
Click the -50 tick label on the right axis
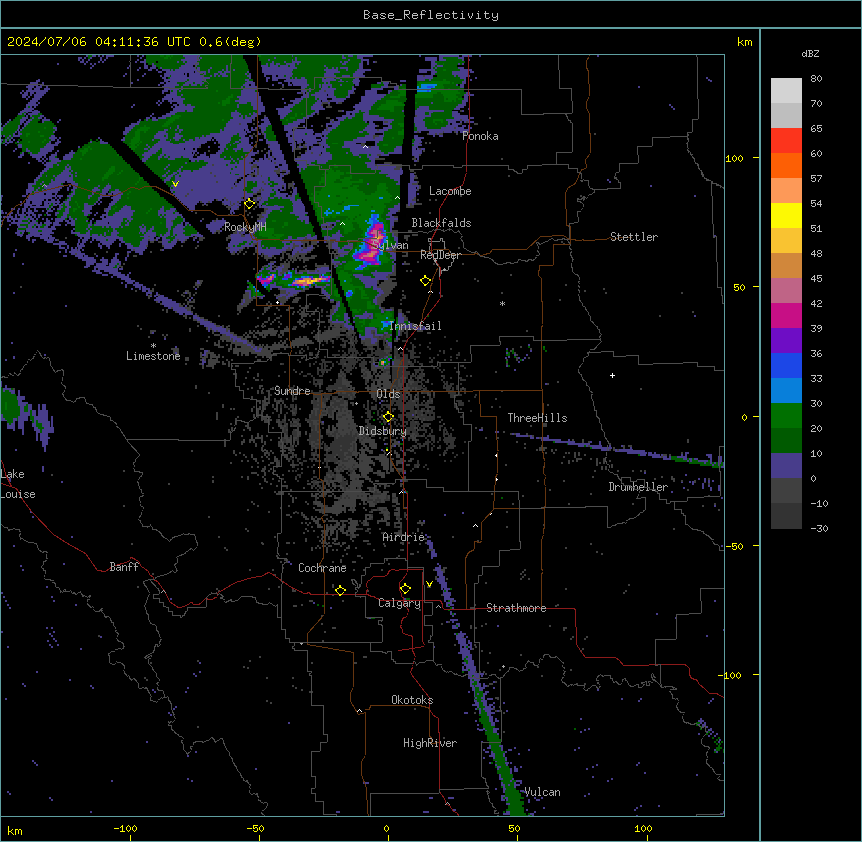click(734, 546)
